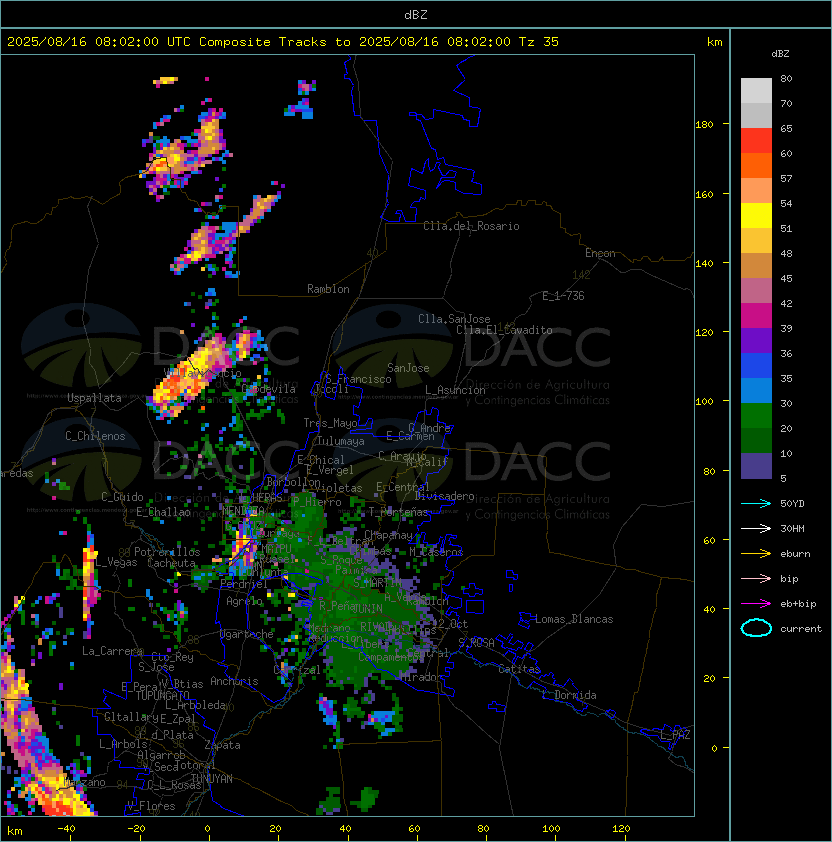Click the Cila.del_Rosario place label

[x=471, y=226]
